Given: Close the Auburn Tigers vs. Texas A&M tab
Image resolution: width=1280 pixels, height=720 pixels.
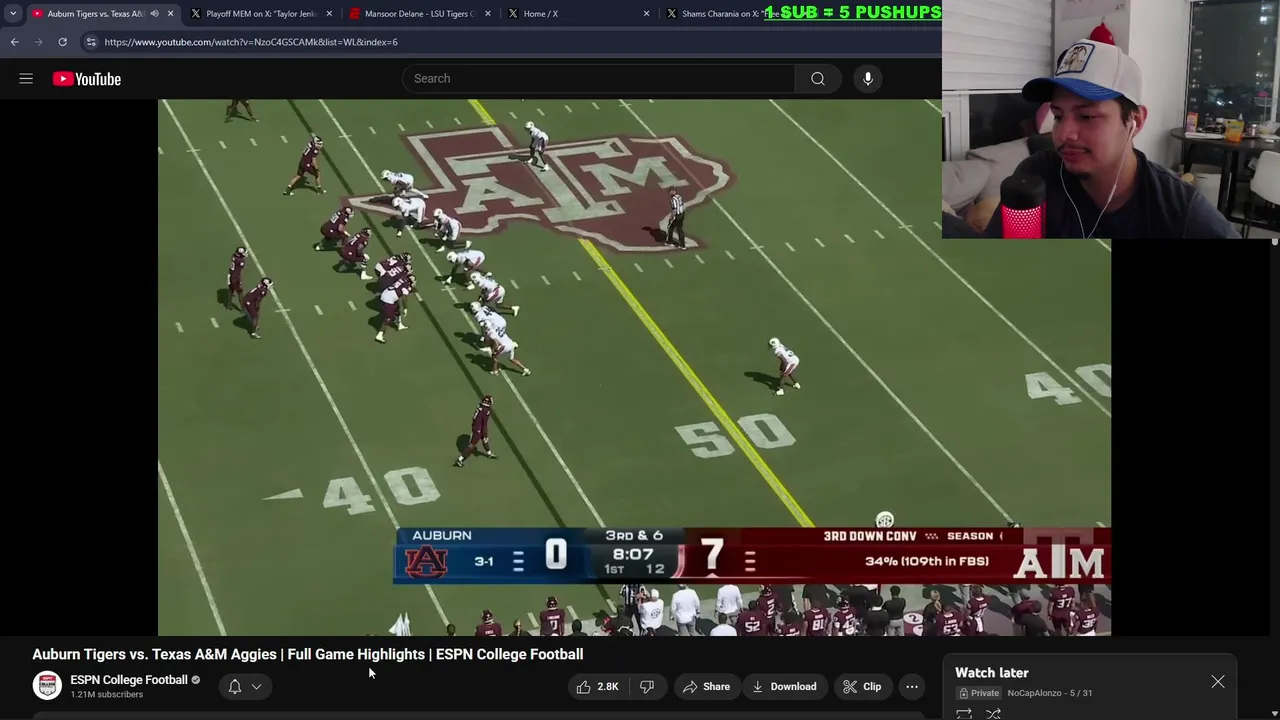Looking at the screenshot, I should pos(170,14).
